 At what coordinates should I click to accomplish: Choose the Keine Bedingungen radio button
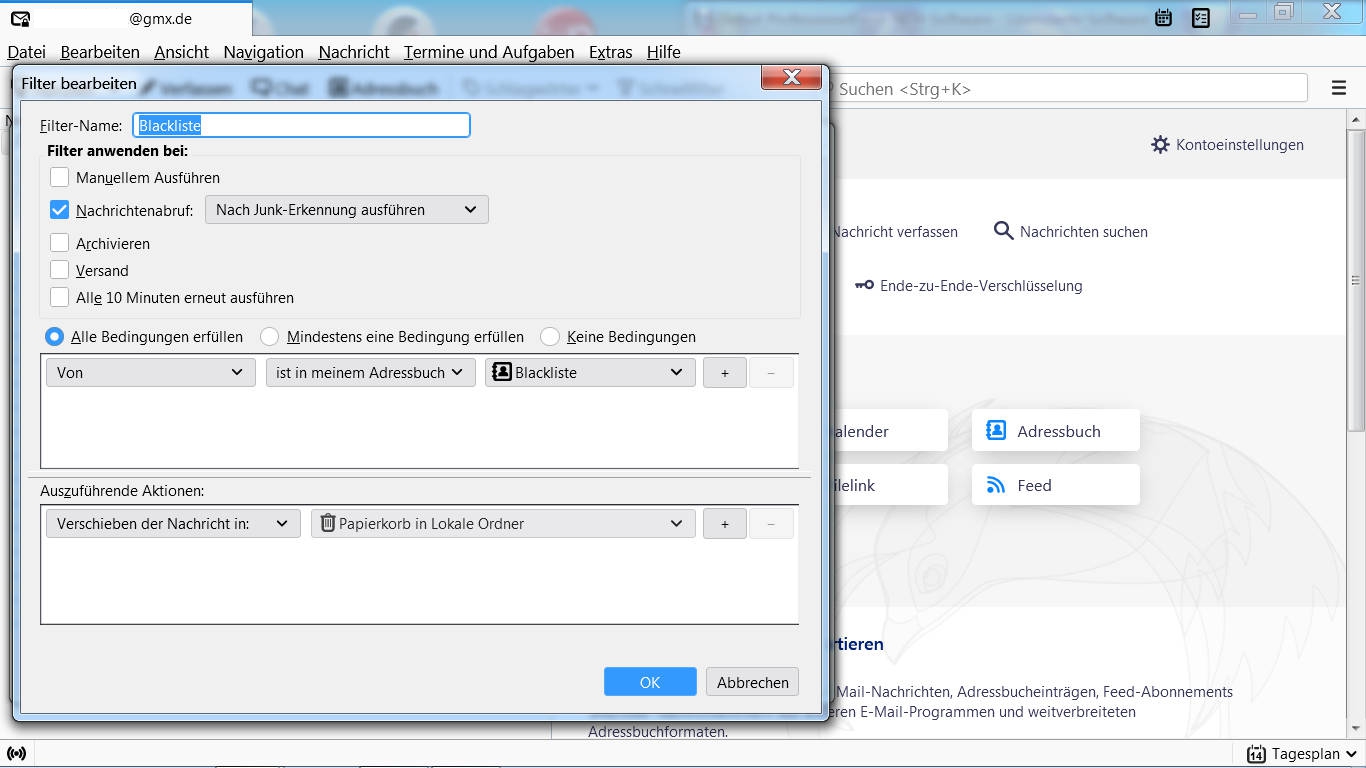[549, 337]
